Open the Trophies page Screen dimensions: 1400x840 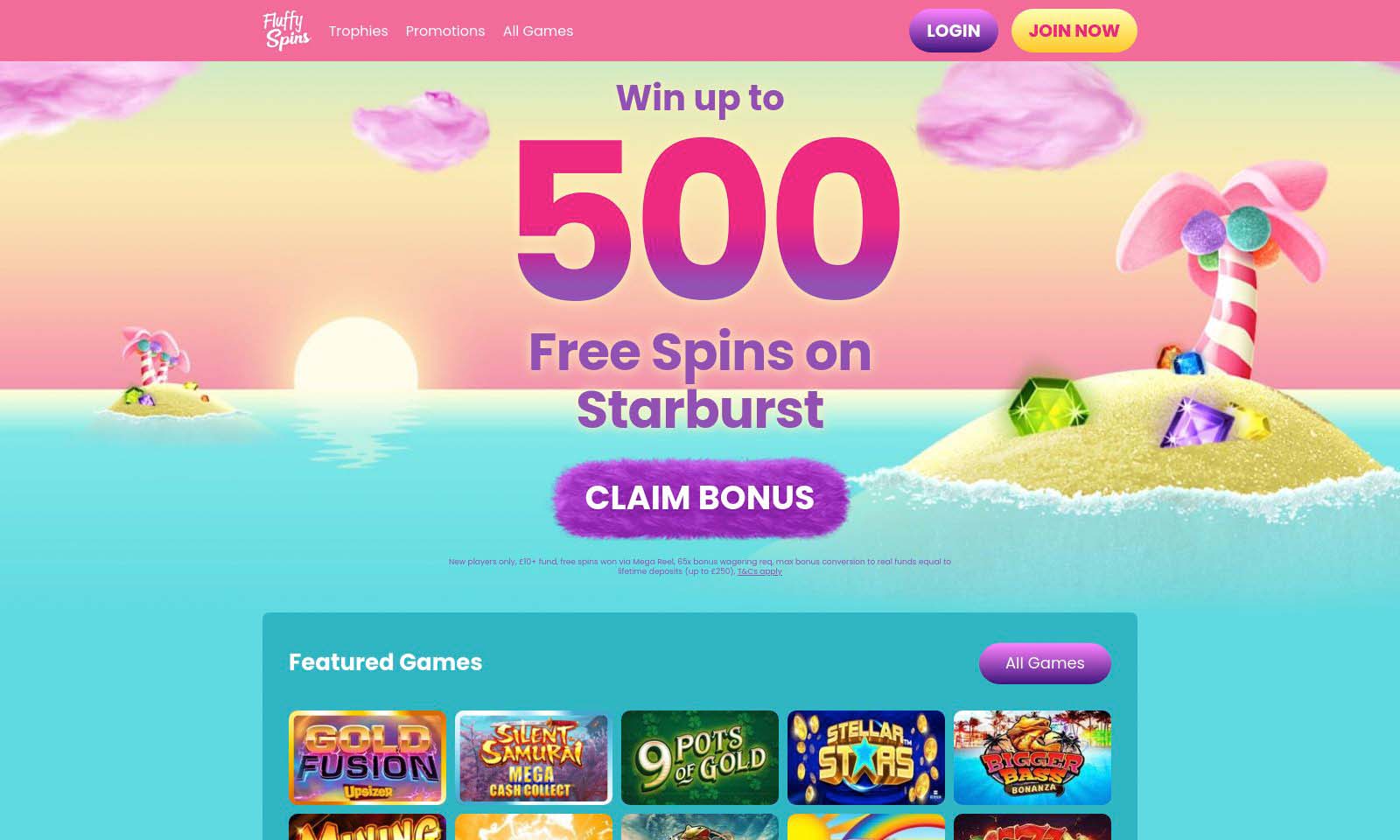358,31
